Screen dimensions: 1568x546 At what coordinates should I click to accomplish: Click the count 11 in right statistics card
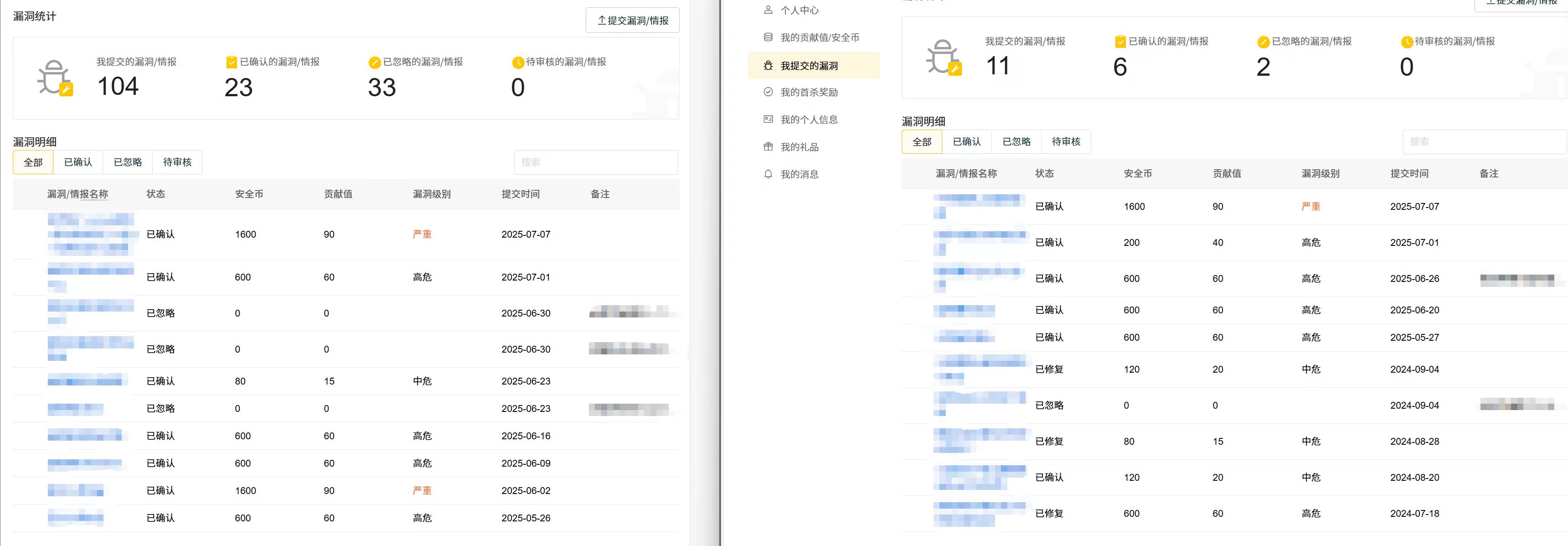(x=998, y=66)
